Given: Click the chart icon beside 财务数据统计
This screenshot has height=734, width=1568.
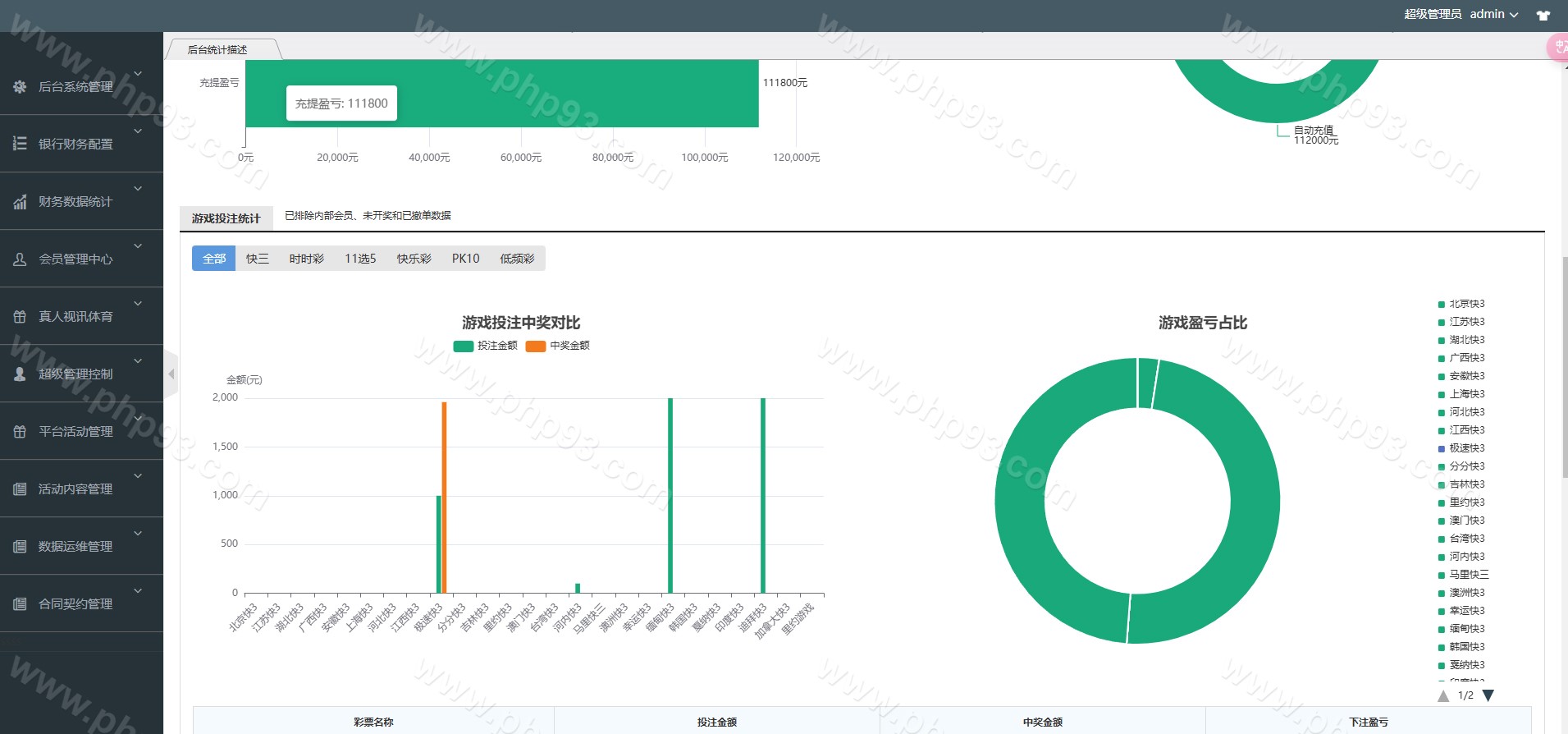Looking at the screenshot, I should pyautogui.click(x=20, y=202).
